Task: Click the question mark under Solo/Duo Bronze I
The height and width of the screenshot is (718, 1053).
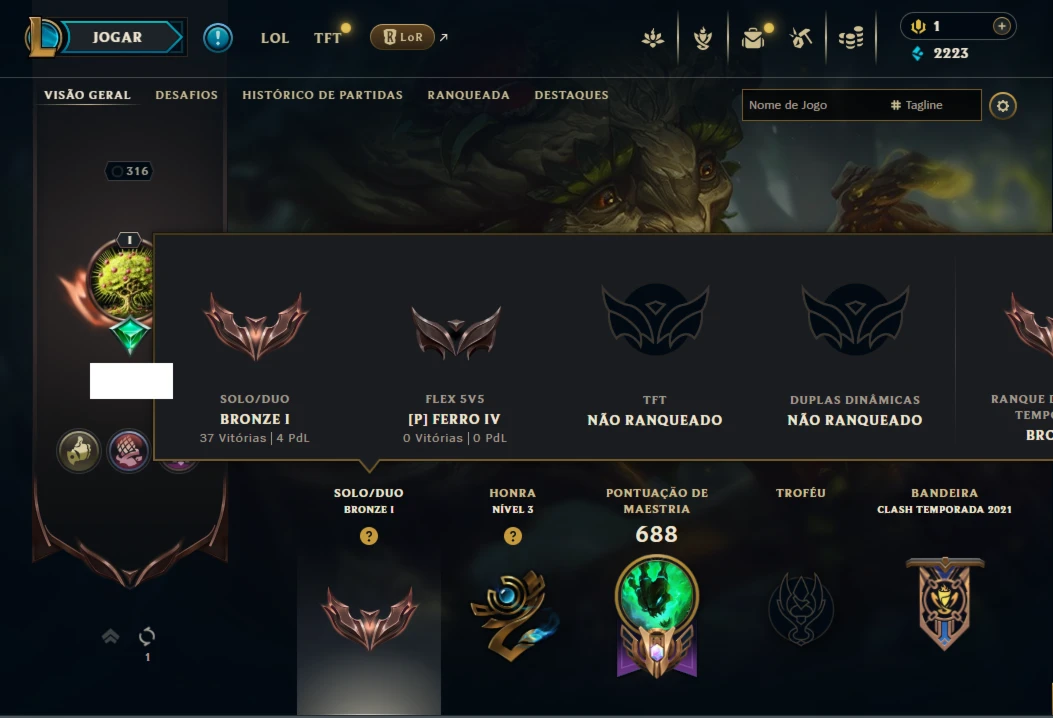Action: click(x=369, y=536)
